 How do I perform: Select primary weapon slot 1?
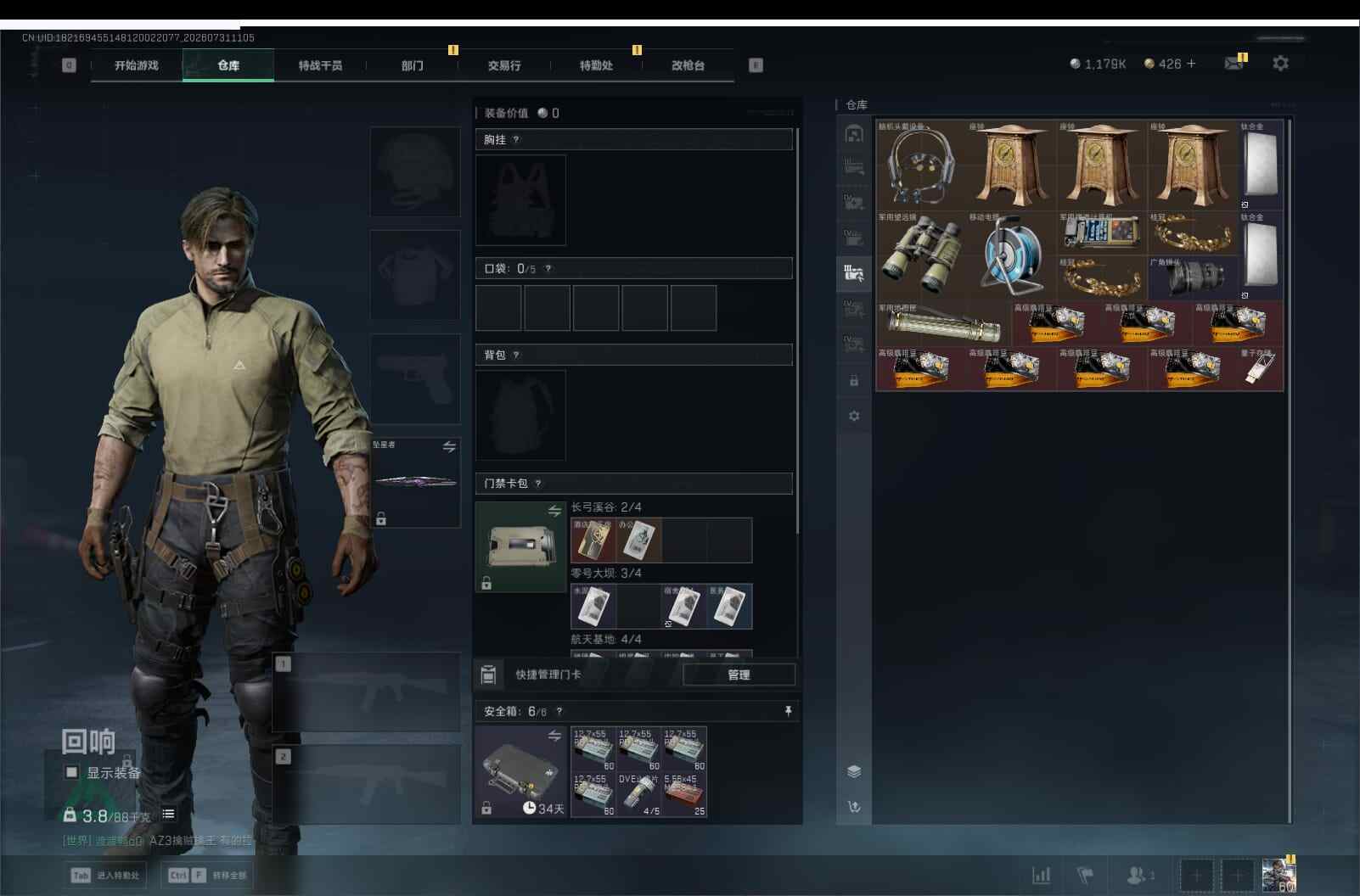pos(367,692)
